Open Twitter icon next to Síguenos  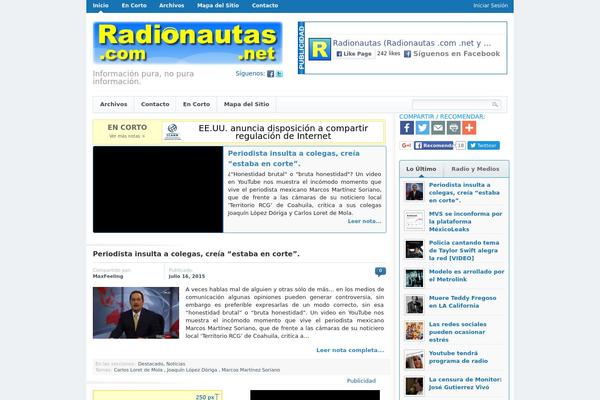tap(279, 74)
